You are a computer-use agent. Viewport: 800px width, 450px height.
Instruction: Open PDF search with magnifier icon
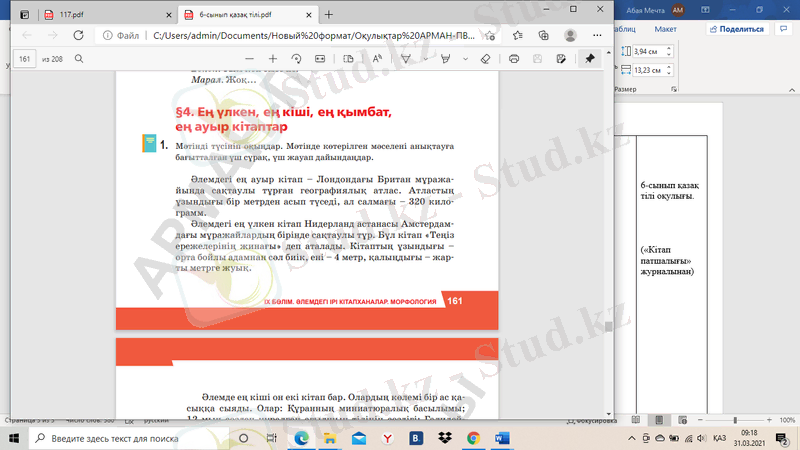(78, 59)
